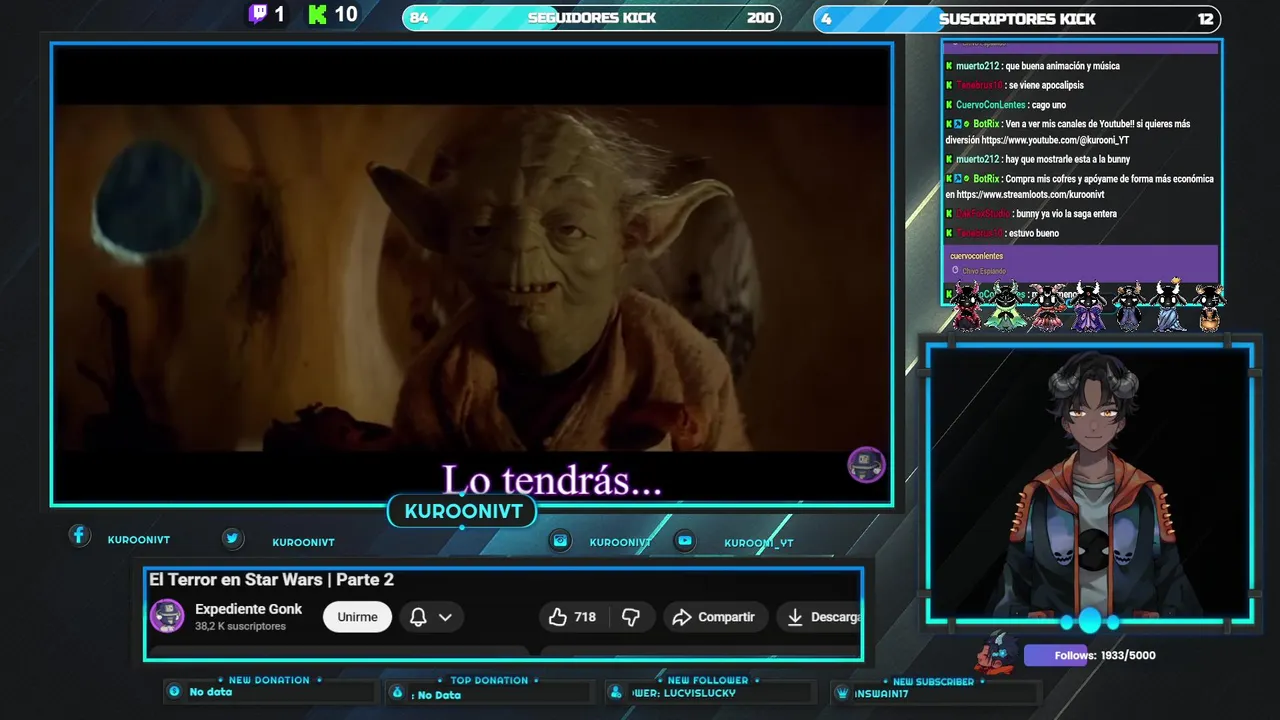
Task: Click Kick badge beside 'estuvo bueno' message
Action: (x=949, y=233)
